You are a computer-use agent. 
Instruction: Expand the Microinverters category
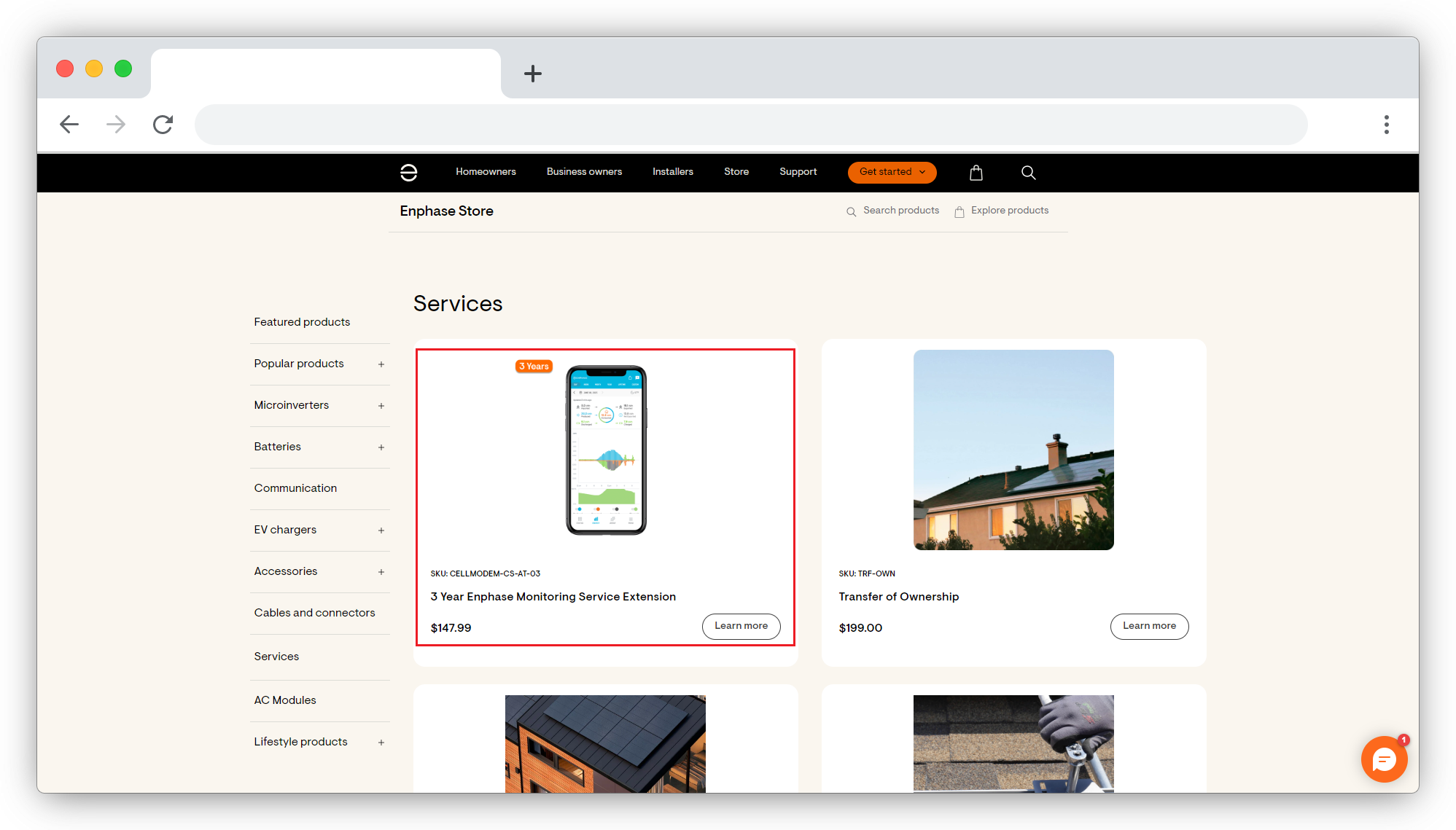(x=381, y=406)
